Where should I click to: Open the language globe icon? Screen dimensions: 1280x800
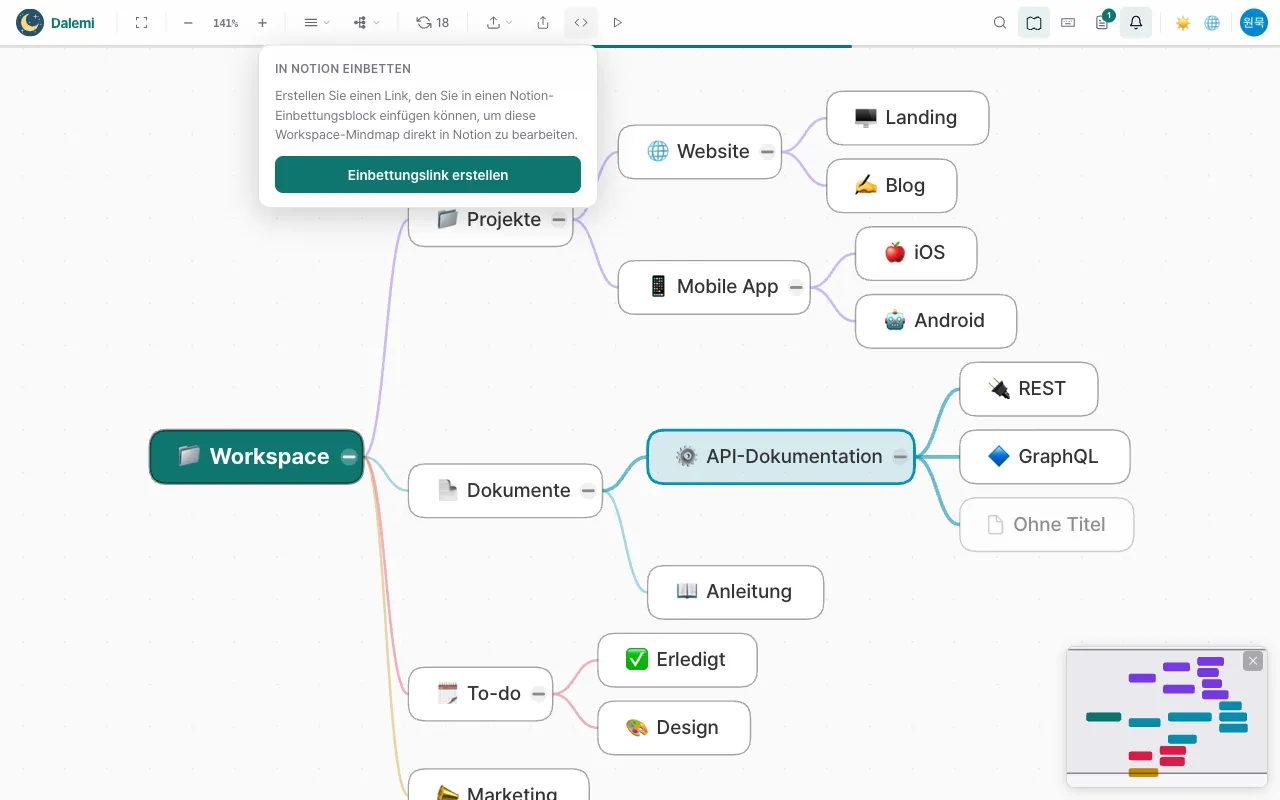(x=1212, y=22)
